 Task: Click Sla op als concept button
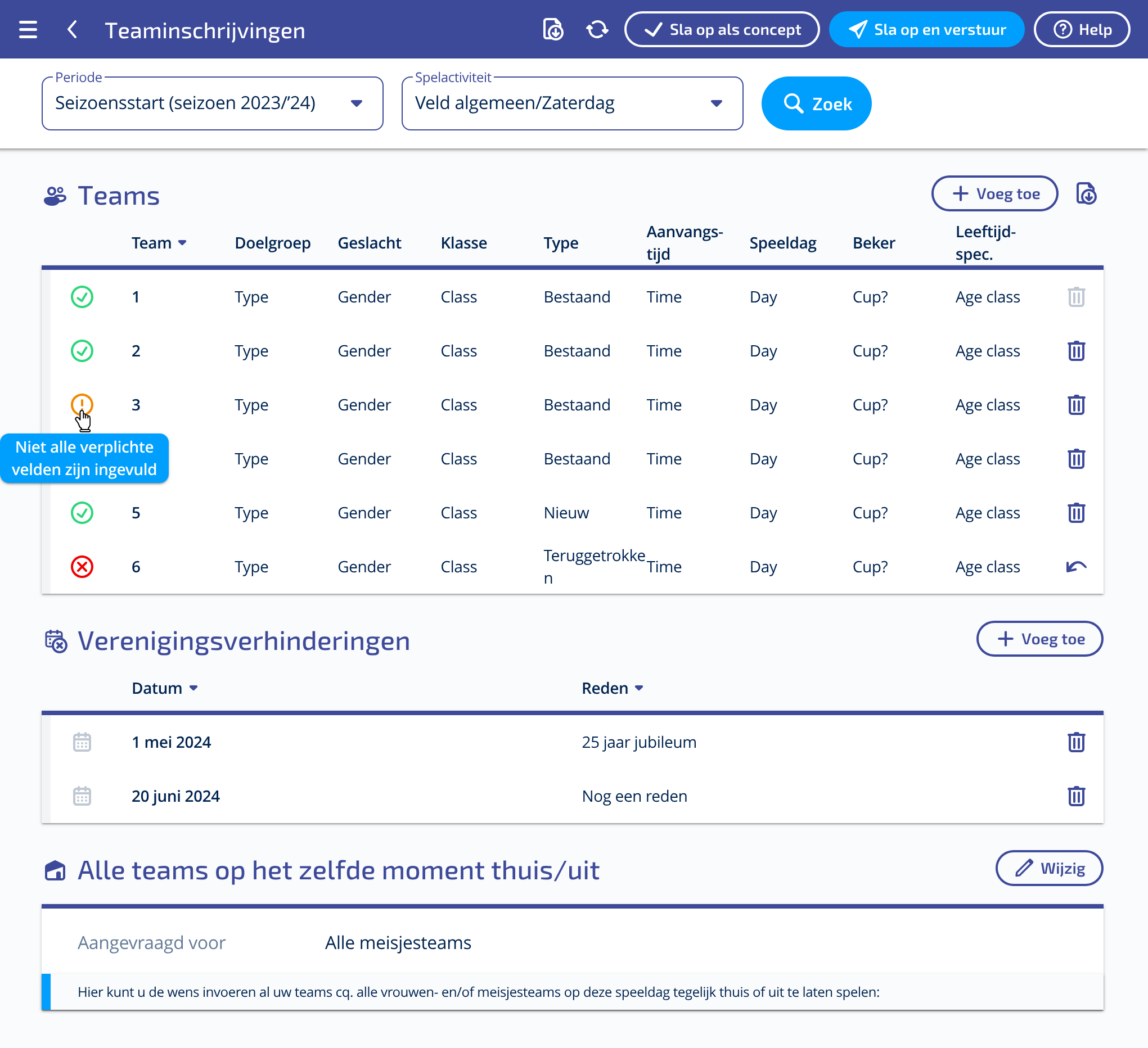pyautogui.click(x=722, y=30)
